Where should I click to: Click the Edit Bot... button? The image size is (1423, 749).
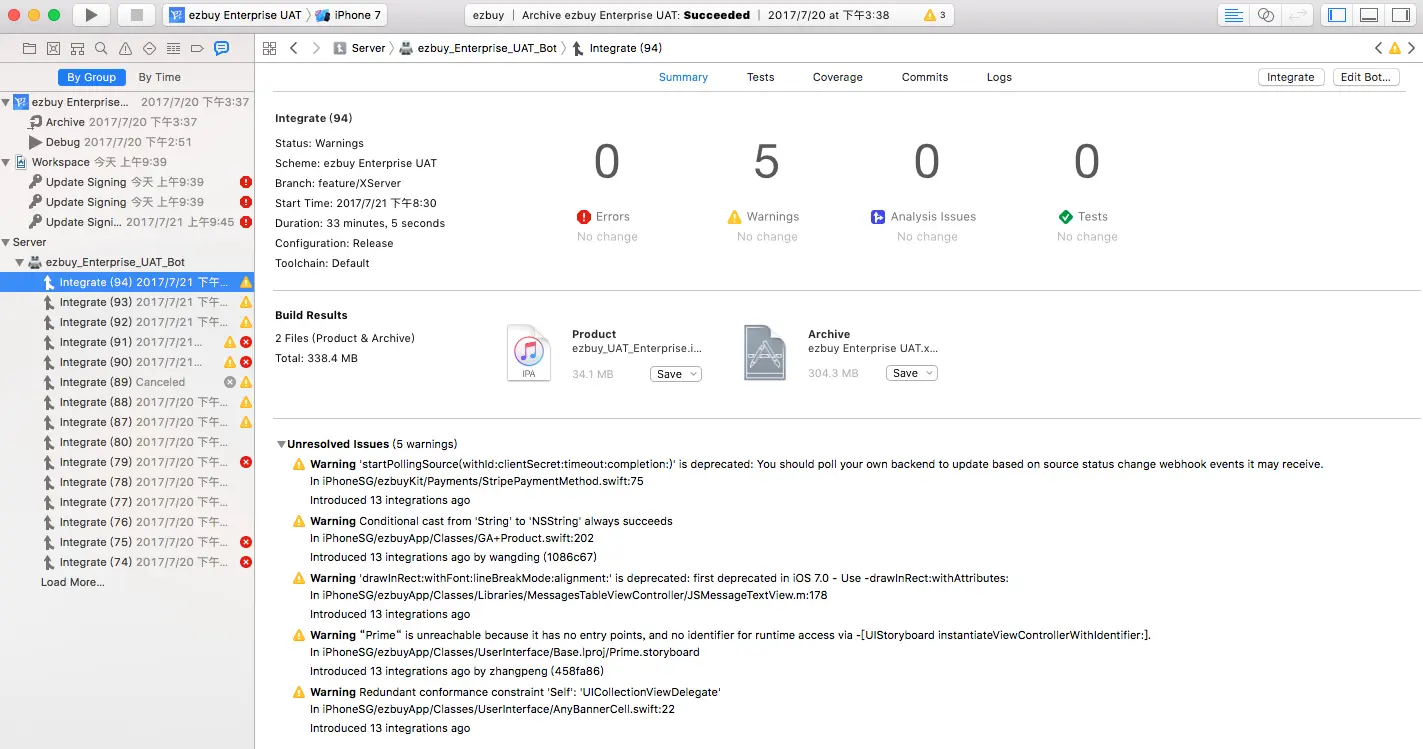[1366, 77]
